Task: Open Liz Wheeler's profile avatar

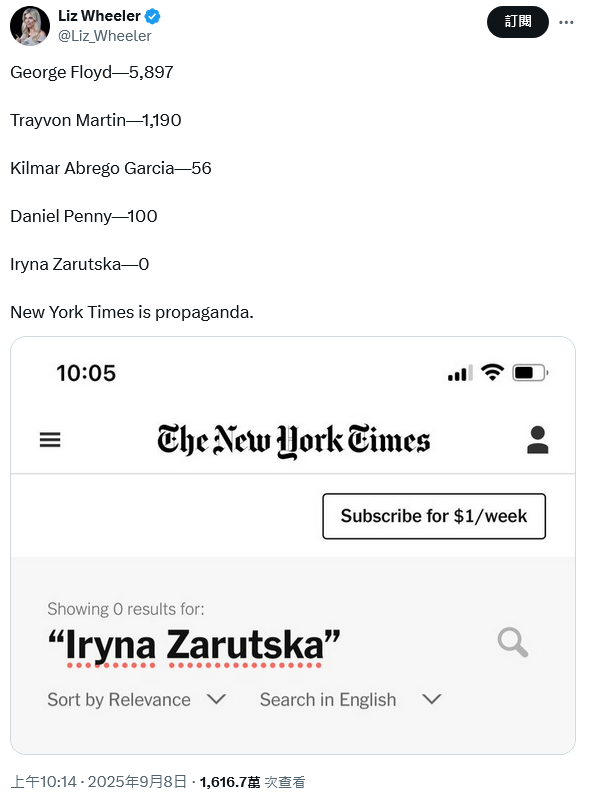Action: 30,26
